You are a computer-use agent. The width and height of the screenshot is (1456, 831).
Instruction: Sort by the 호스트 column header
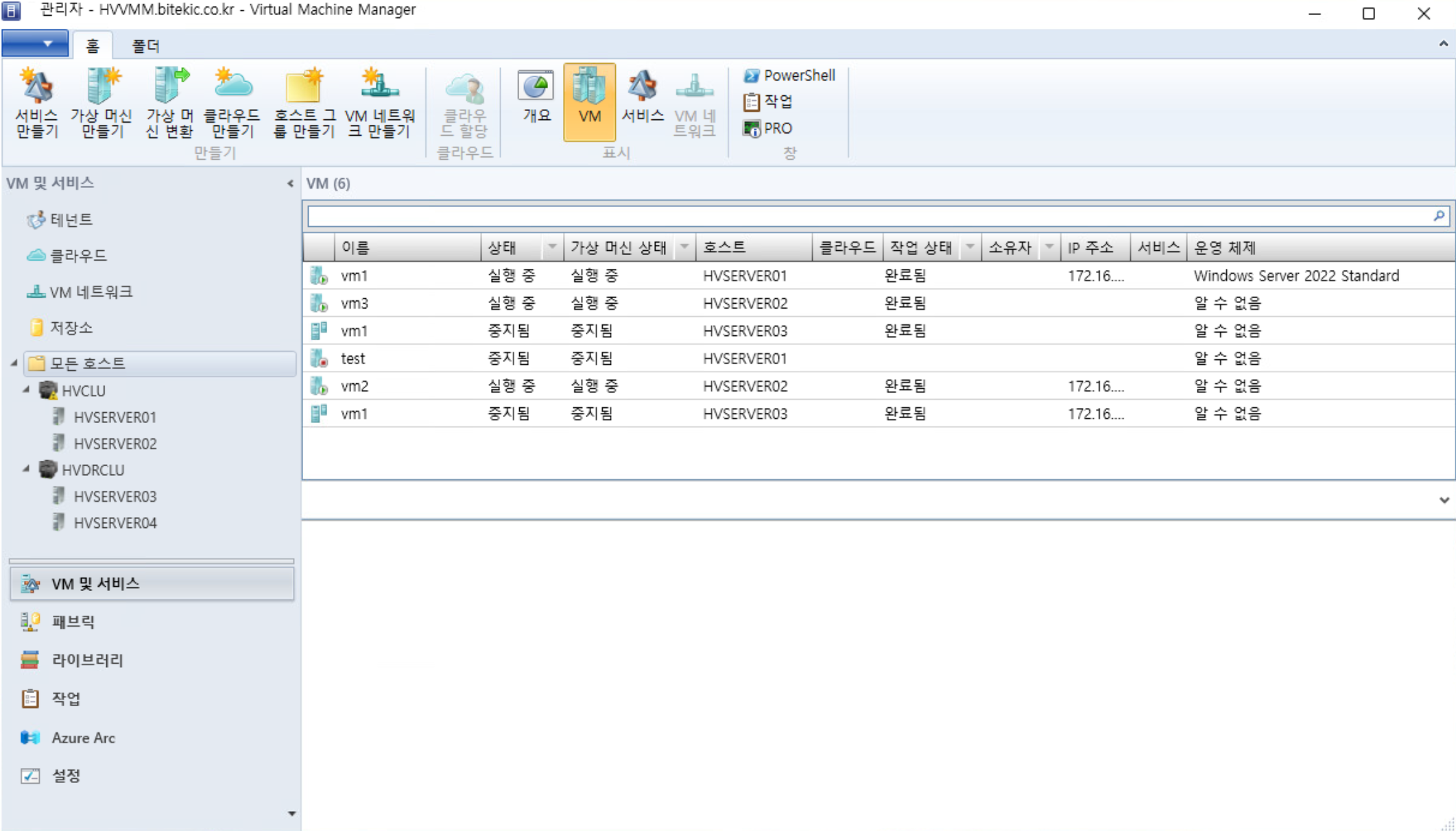[753, 248]
